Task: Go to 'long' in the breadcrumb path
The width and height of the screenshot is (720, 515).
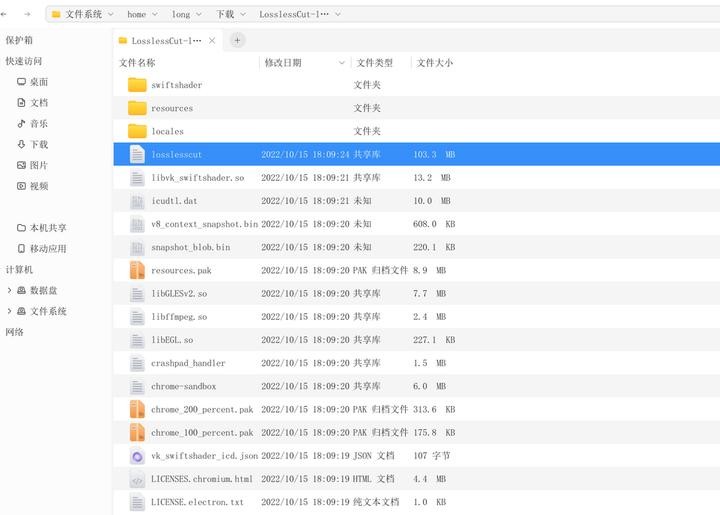Action: point(180,15)
